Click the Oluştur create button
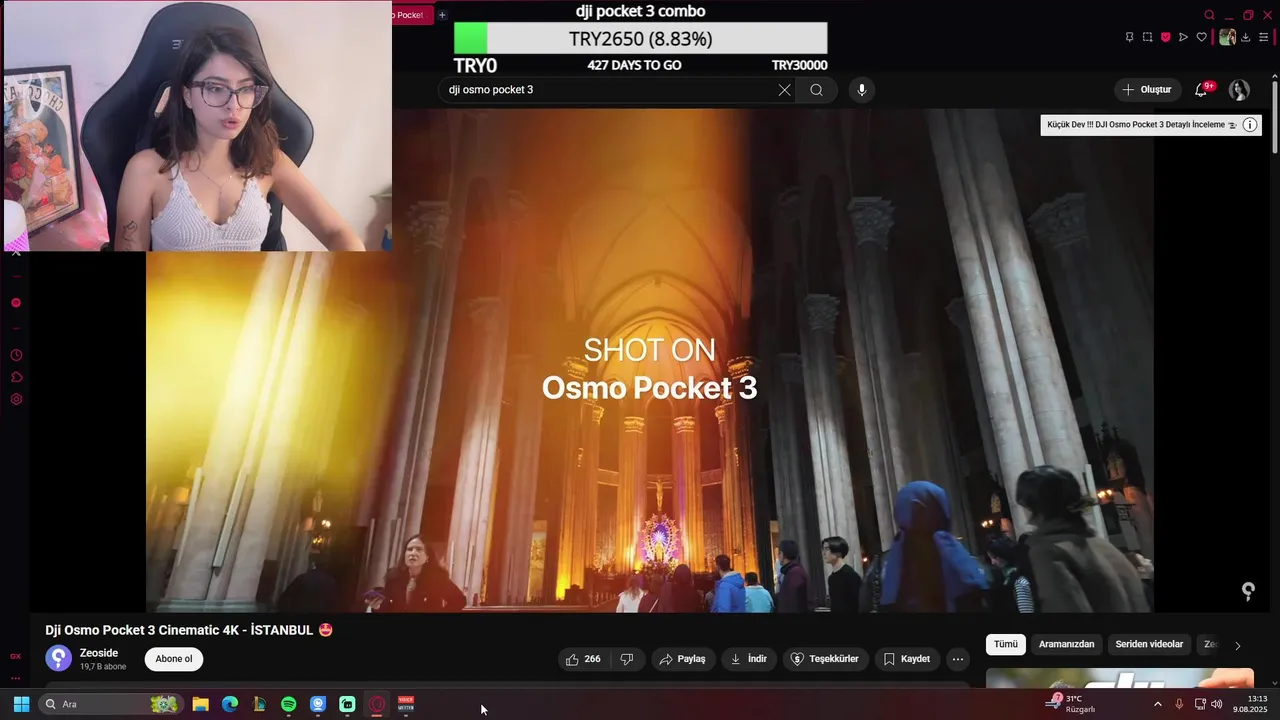This screenshot has height=720, width=1280. [x=1147, y=90]
